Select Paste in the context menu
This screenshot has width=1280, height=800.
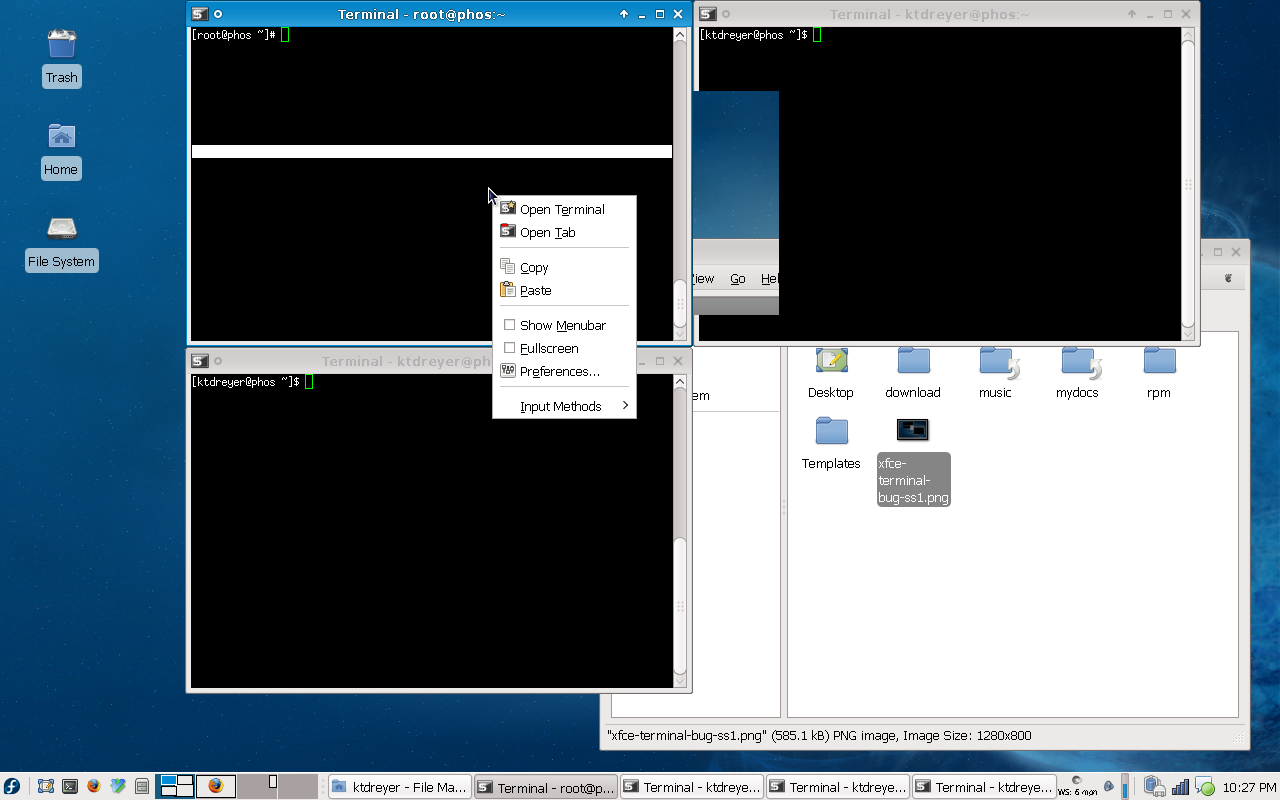(536, 290)
